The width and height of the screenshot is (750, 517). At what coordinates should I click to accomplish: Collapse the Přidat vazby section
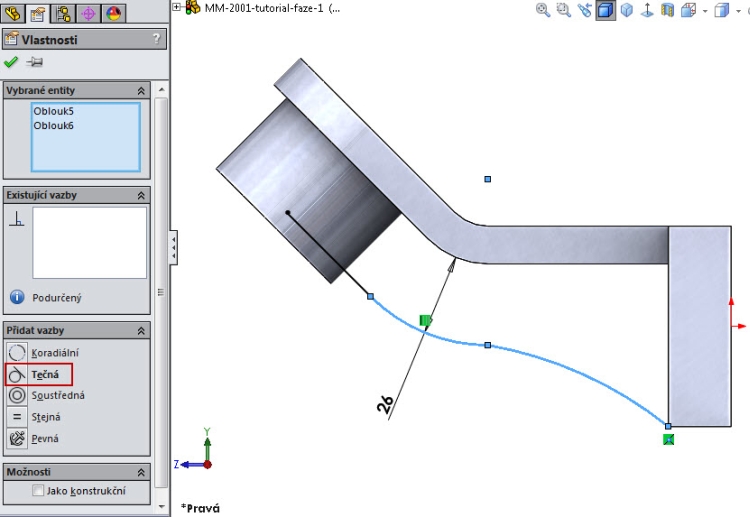[141, 330]
